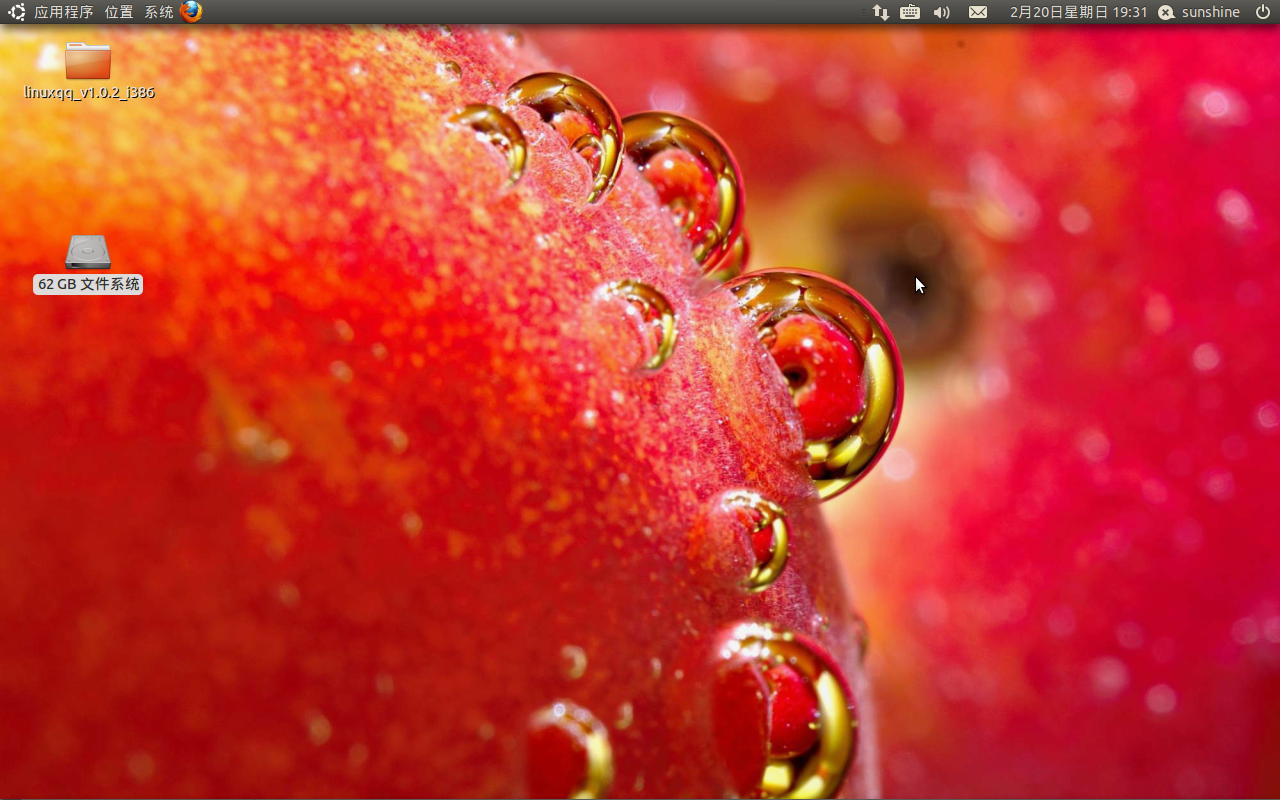Select the 62 GB 文件系统 drive icon

point(88,252)
